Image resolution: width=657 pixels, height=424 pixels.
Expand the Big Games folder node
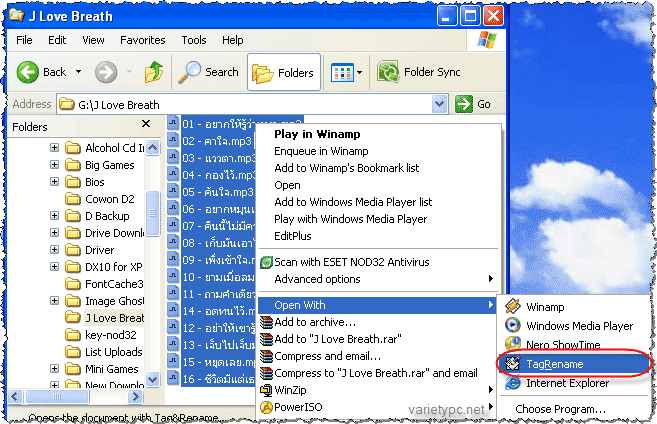point(54,165)
